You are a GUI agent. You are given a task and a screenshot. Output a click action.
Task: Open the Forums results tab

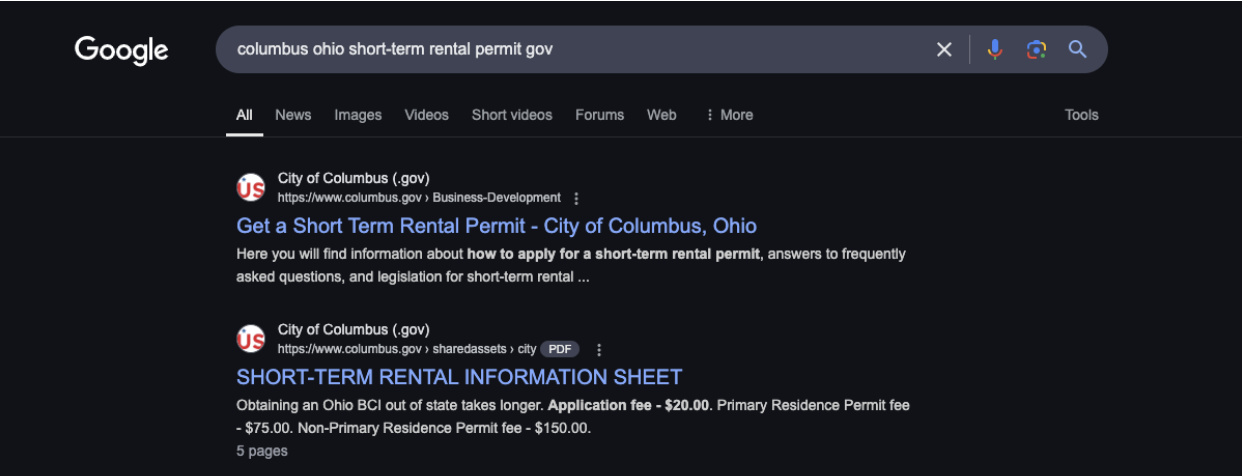click(x=599, y=115)
